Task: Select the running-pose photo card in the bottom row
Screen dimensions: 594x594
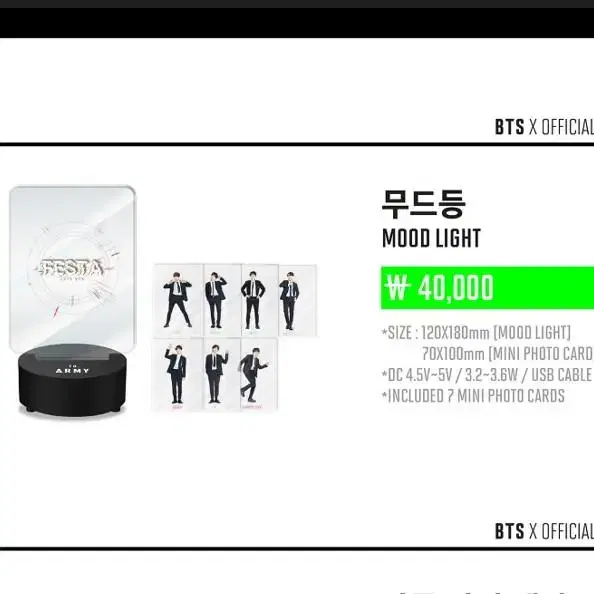Action: pos(259,375)
